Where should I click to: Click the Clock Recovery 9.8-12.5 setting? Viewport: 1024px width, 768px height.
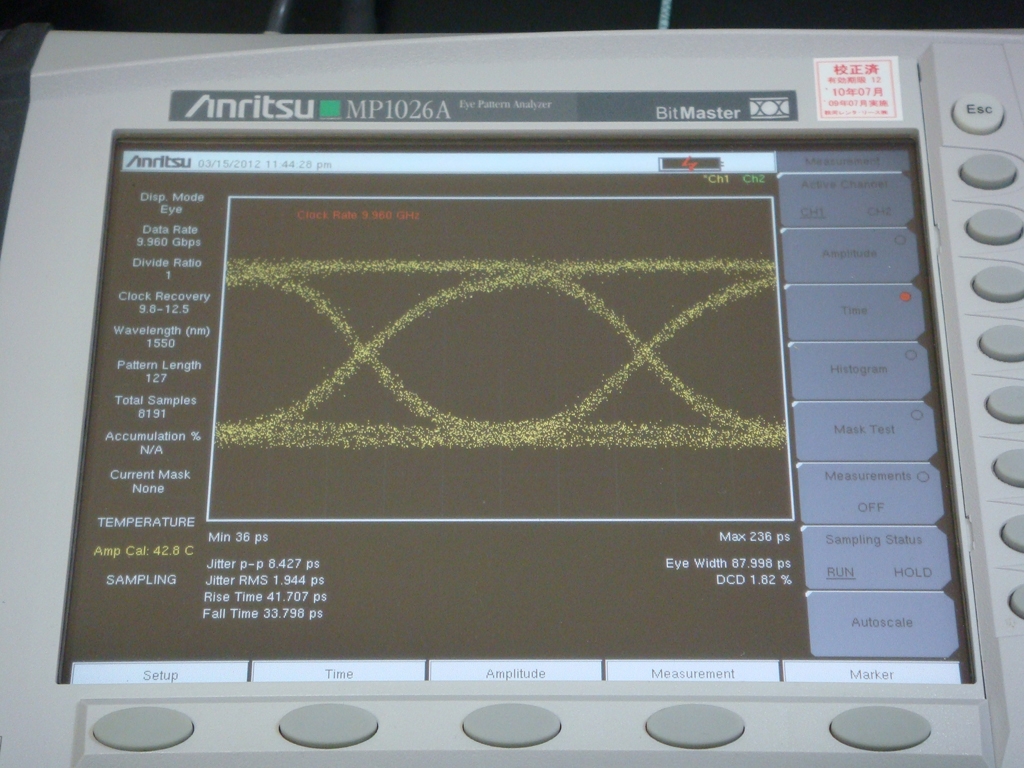pos(164,302)
